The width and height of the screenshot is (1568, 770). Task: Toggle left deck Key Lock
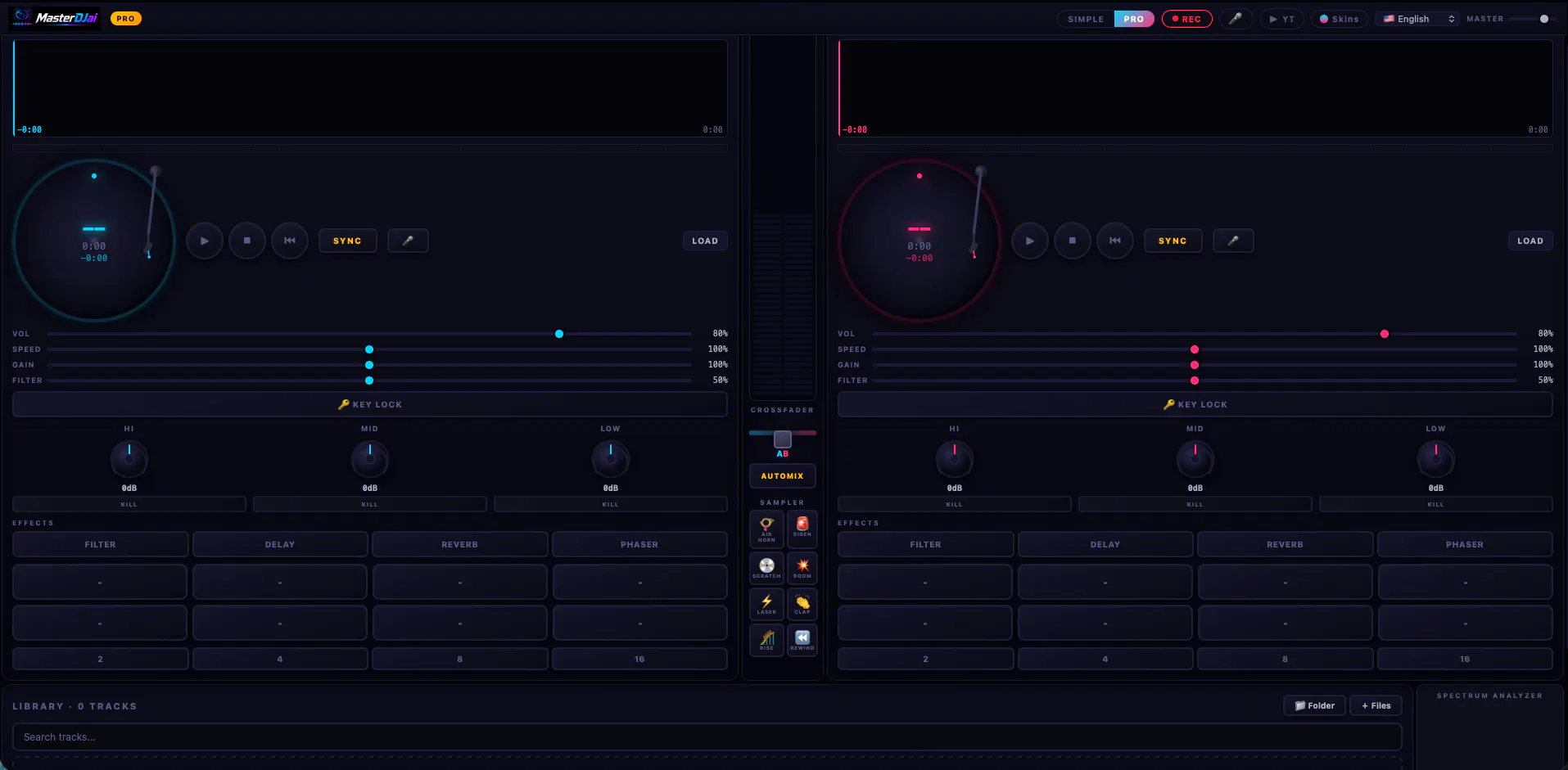point(370,404)
